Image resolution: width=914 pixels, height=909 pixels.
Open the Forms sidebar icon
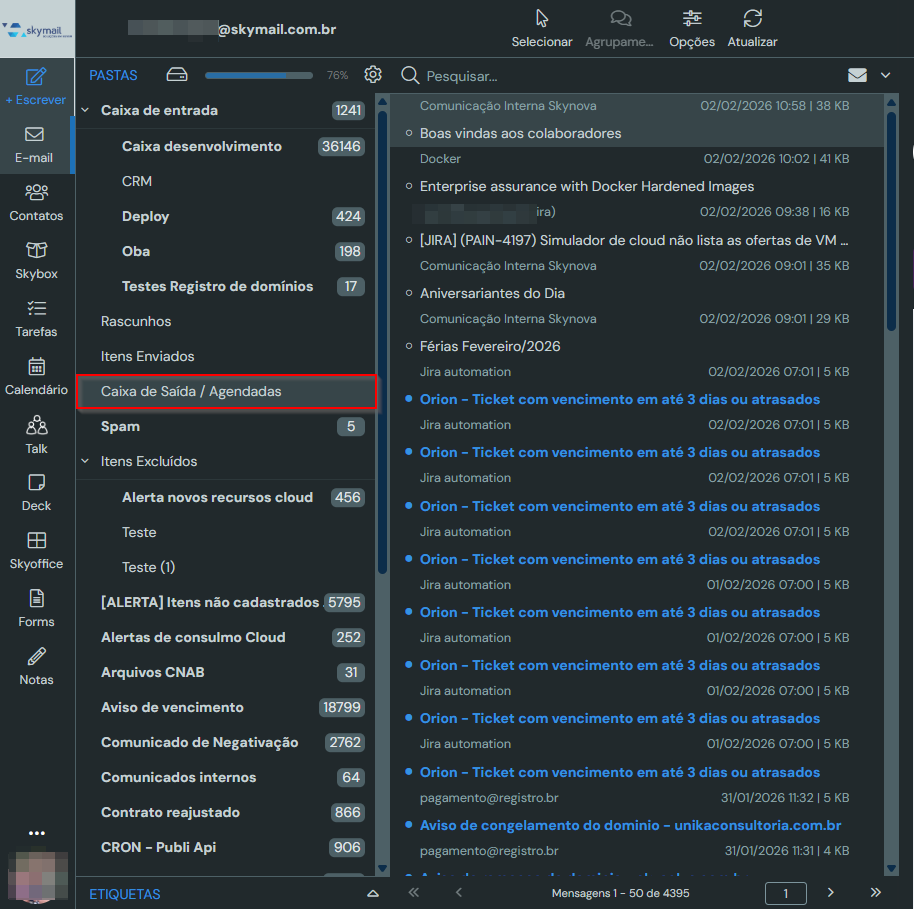(x=36, y=598)
